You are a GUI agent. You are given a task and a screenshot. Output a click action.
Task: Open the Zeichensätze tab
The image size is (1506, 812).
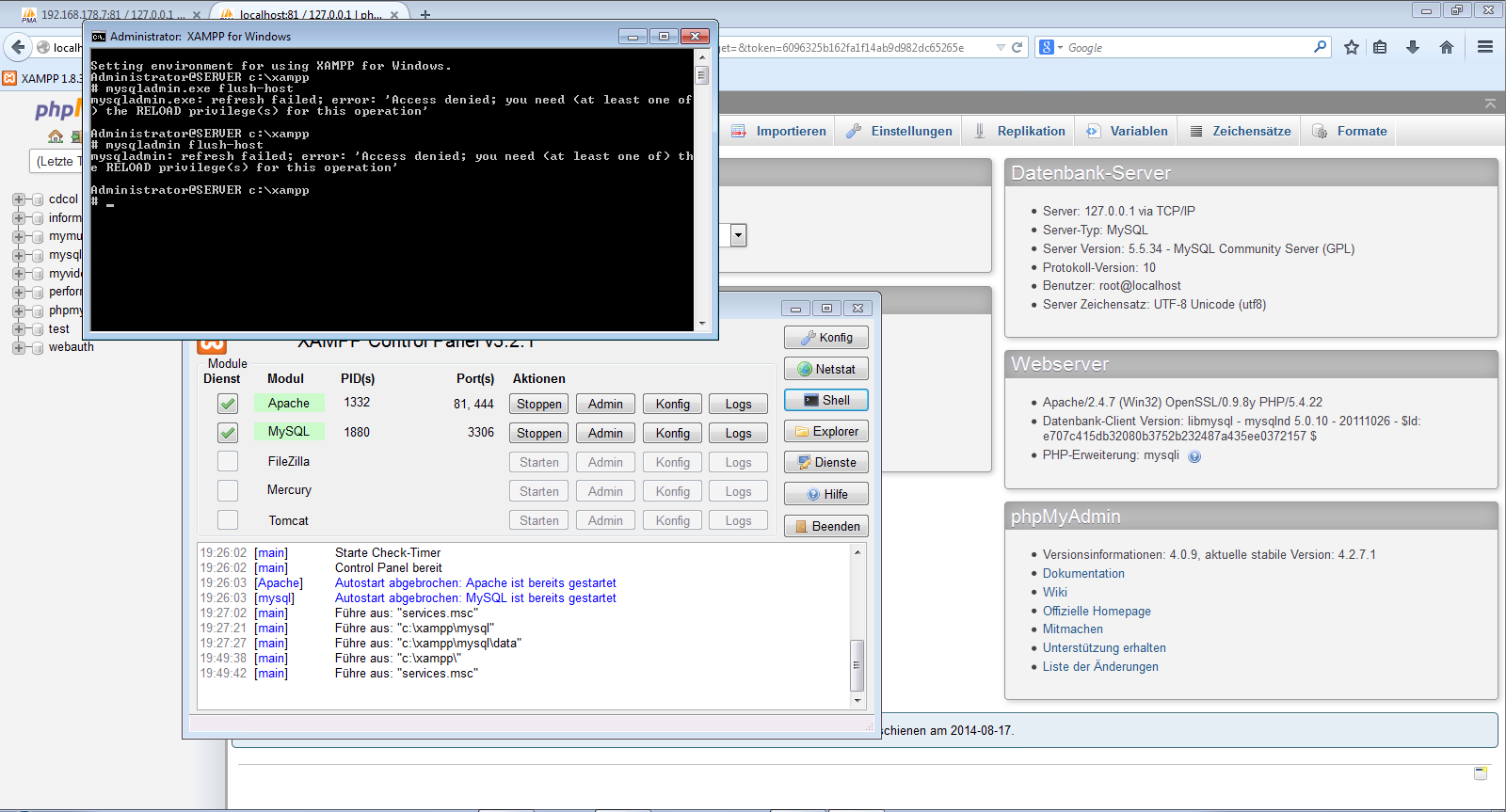pyautogui.click(x=1240, y=132)
